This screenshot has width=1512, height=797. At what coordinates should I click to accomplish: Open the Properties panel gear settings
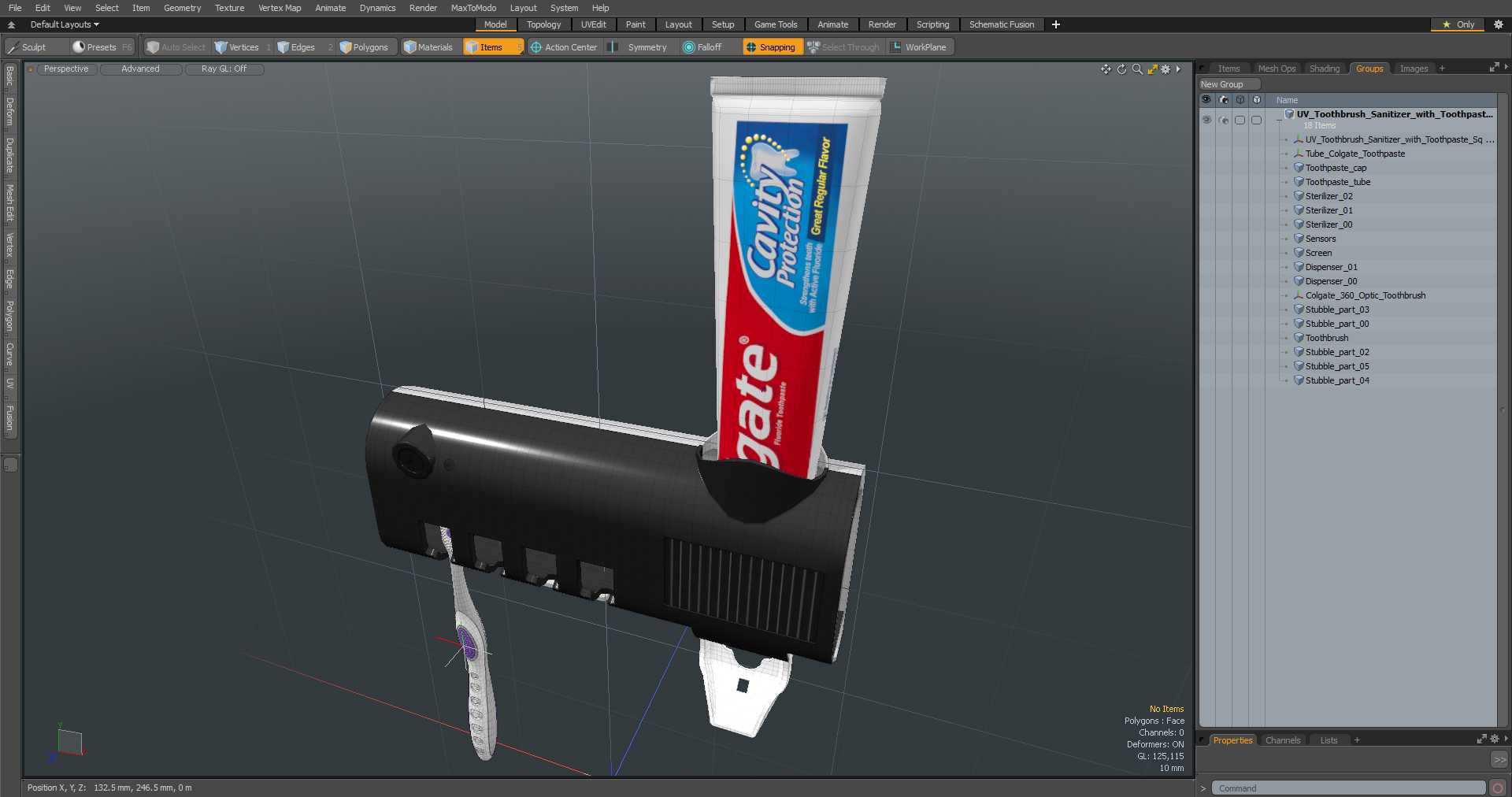coord(1495,739)
